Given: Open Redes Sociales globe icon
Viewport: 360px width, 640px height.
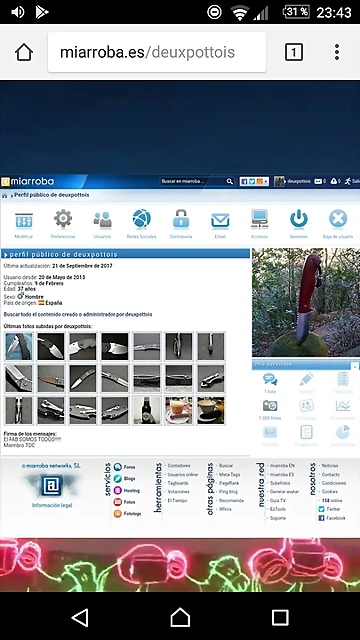Looking at the screenshot, I should click(142, 219).
